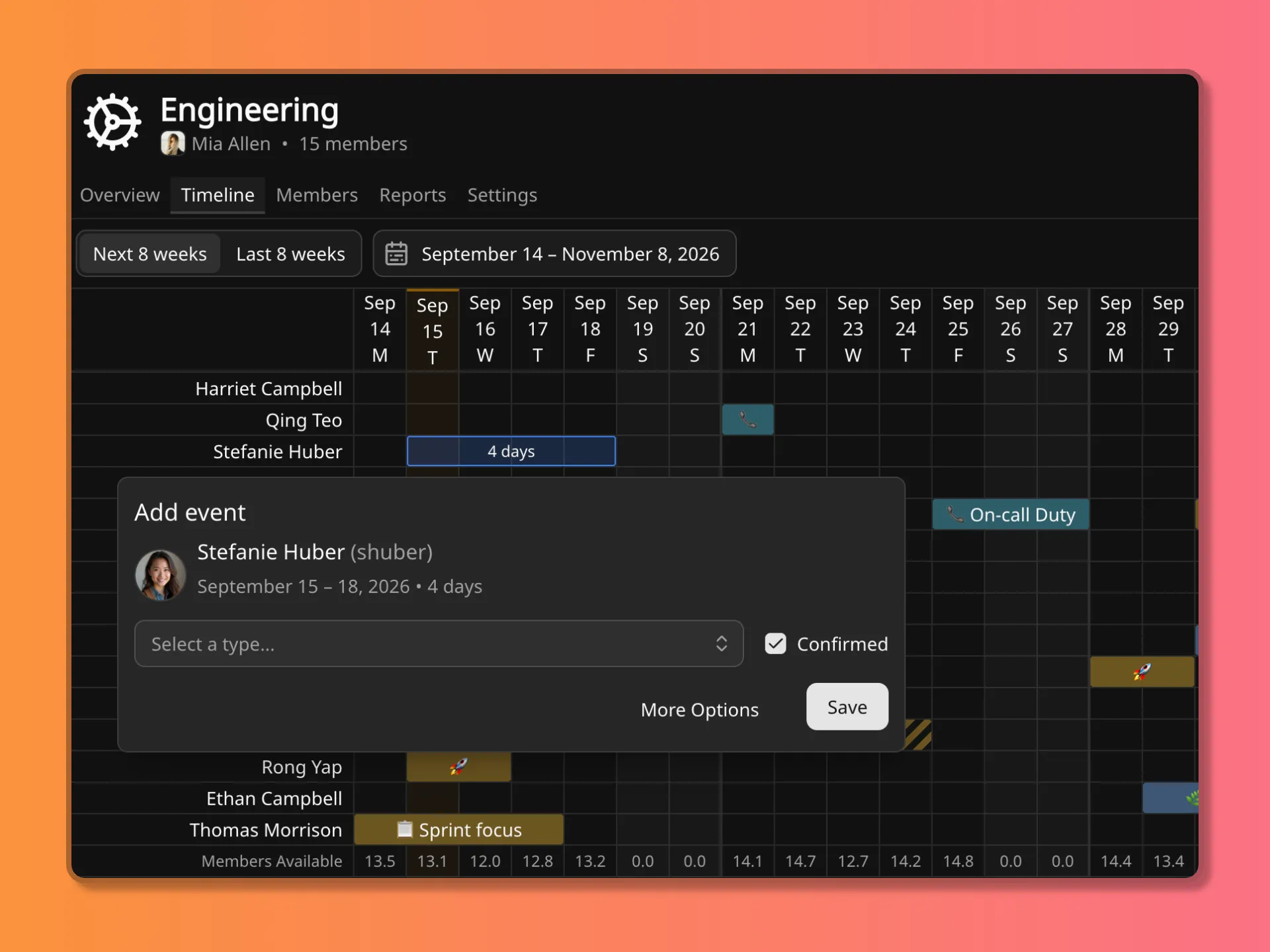Toggle the Confirmed checkbox

pyautogui.click(x=775, y=644)
